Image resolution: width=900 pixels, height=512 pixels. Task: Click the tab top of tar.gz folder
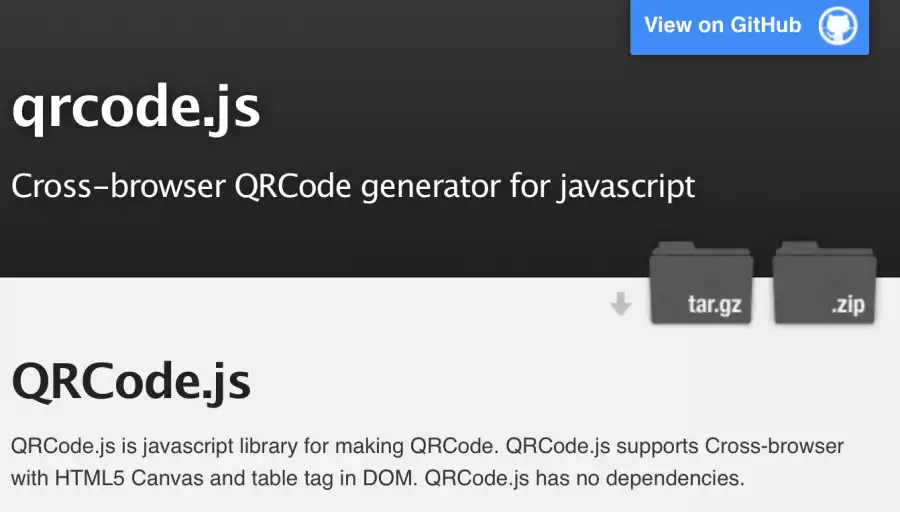tap(674, 247)
